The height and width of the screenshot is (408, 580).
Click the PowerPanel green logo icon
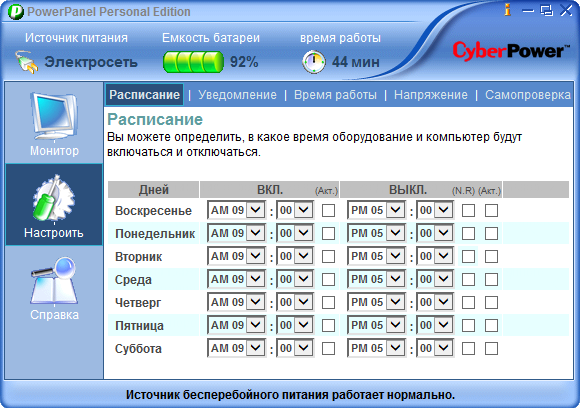click(x=16, y=12)
